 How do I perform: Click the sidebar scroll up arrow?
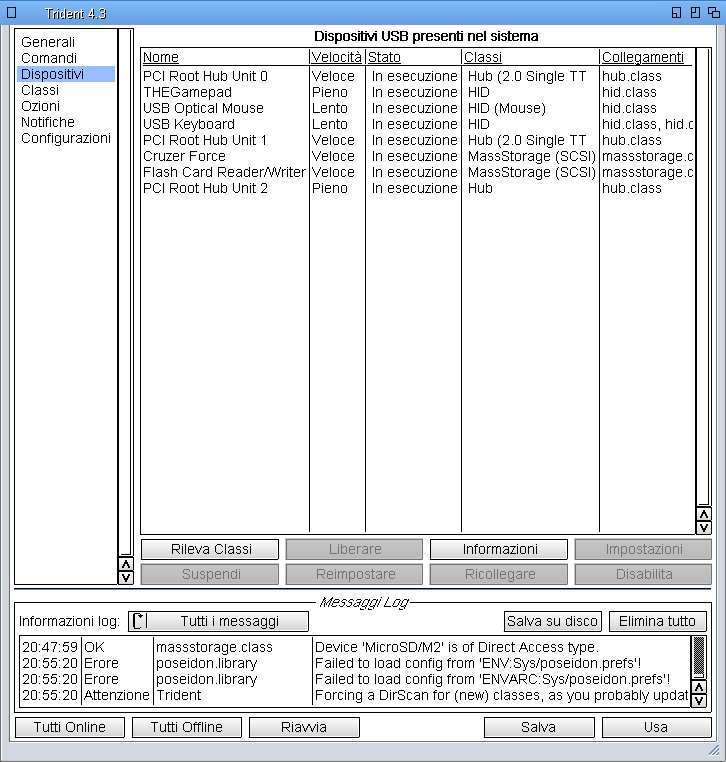(125, 564)
